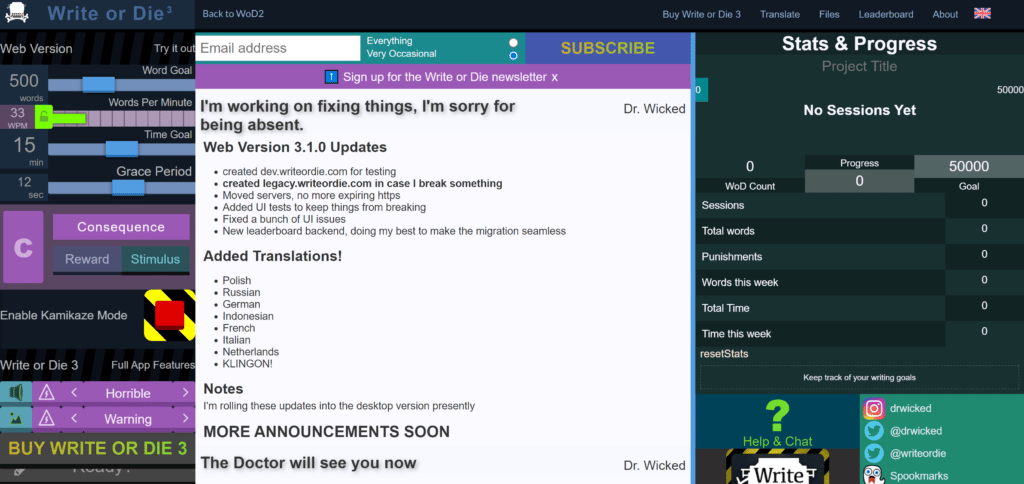Toggle the WPM lock icon

coord(43,117)
